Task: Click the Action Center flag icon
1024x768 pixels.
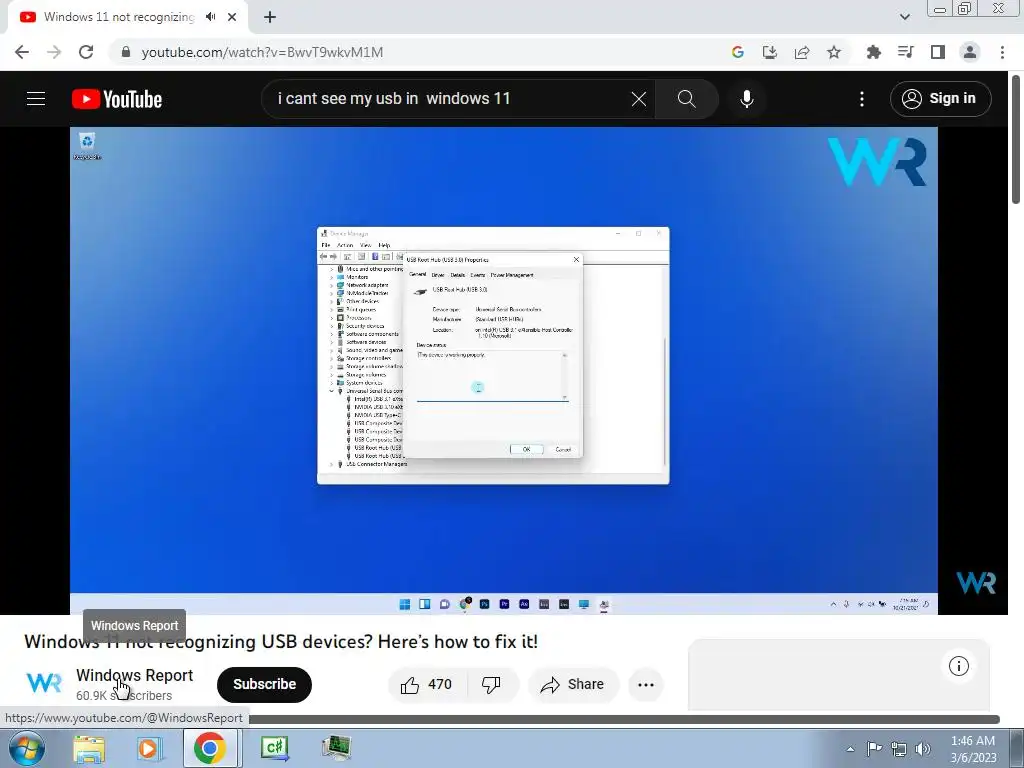Action: coord(874,748)
